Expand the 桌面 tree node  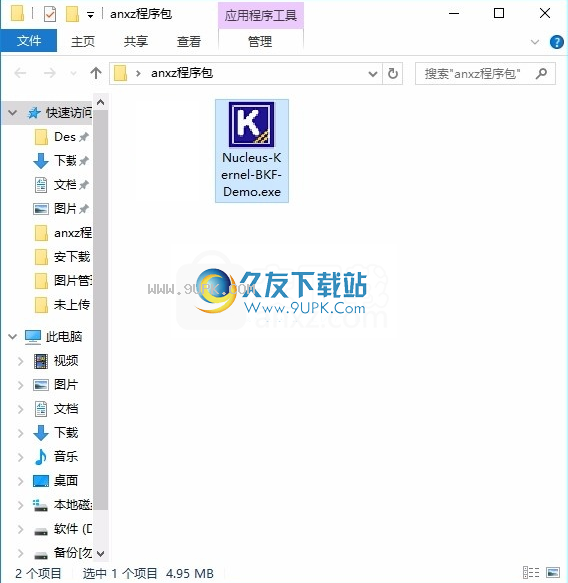[20, 481]
